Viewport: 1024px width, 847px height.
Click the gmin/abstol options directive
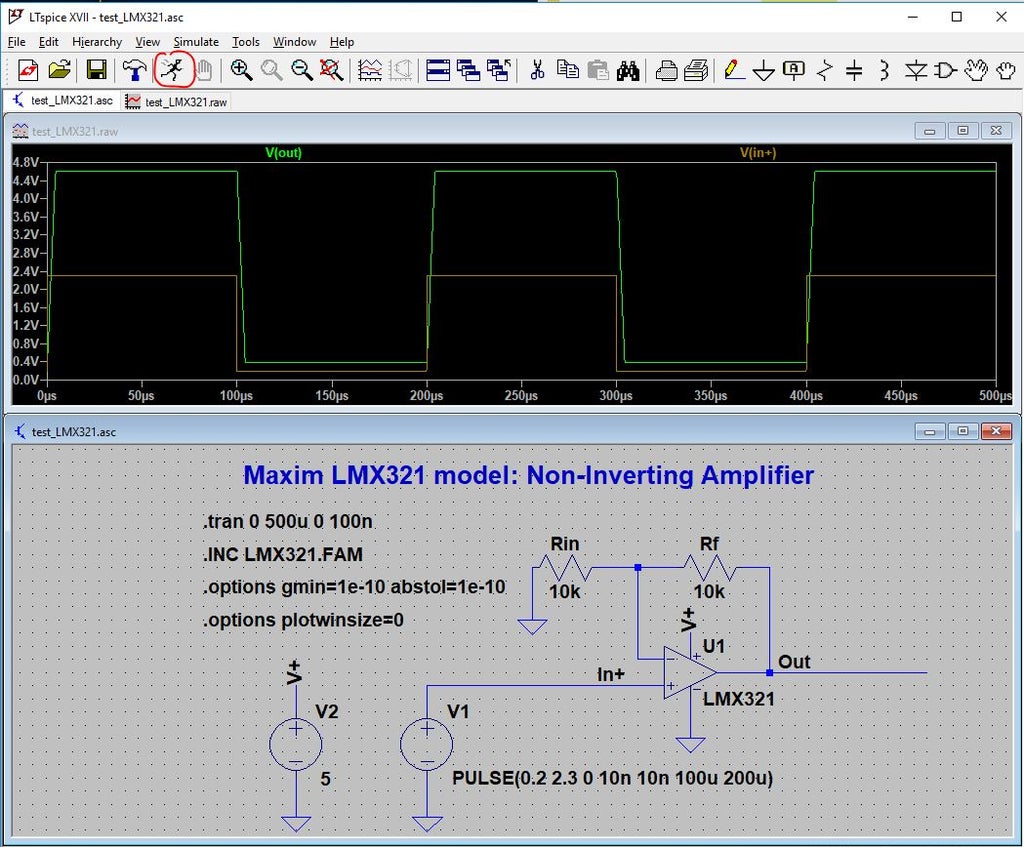click(x=354, y=587)
